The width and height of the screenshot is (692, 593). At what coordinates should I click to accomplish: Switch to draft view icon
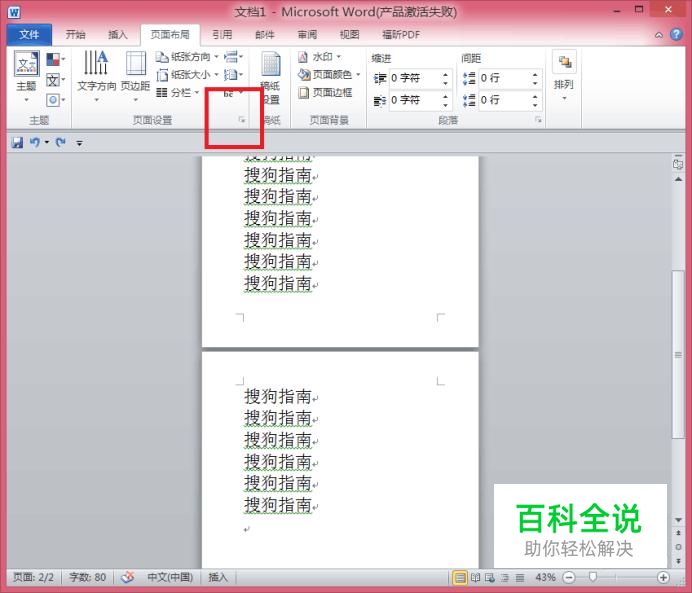coord(520,577)
